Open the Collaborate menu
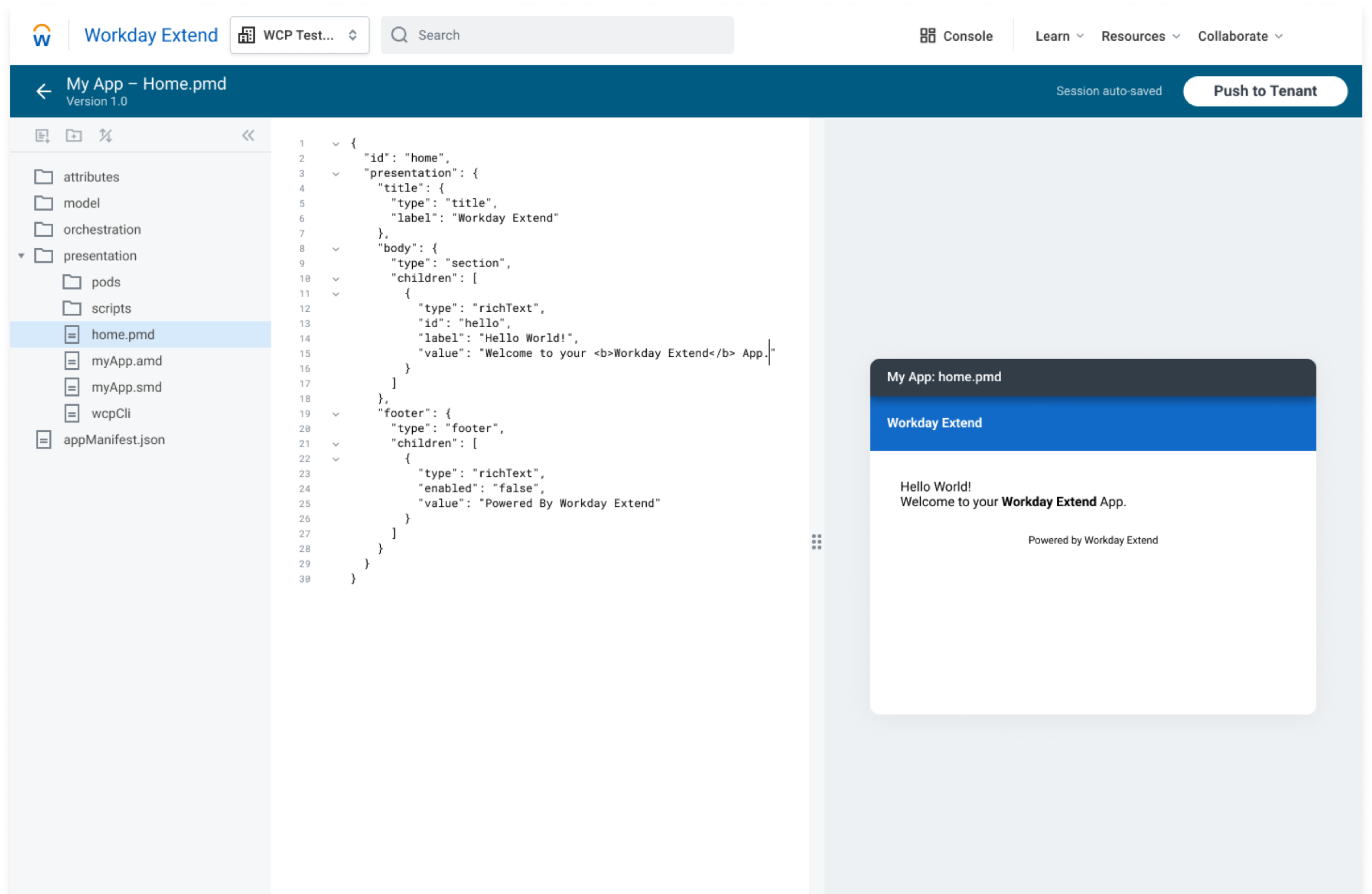This screenshot has height=894, width=1372. (x=1240, y=36)
